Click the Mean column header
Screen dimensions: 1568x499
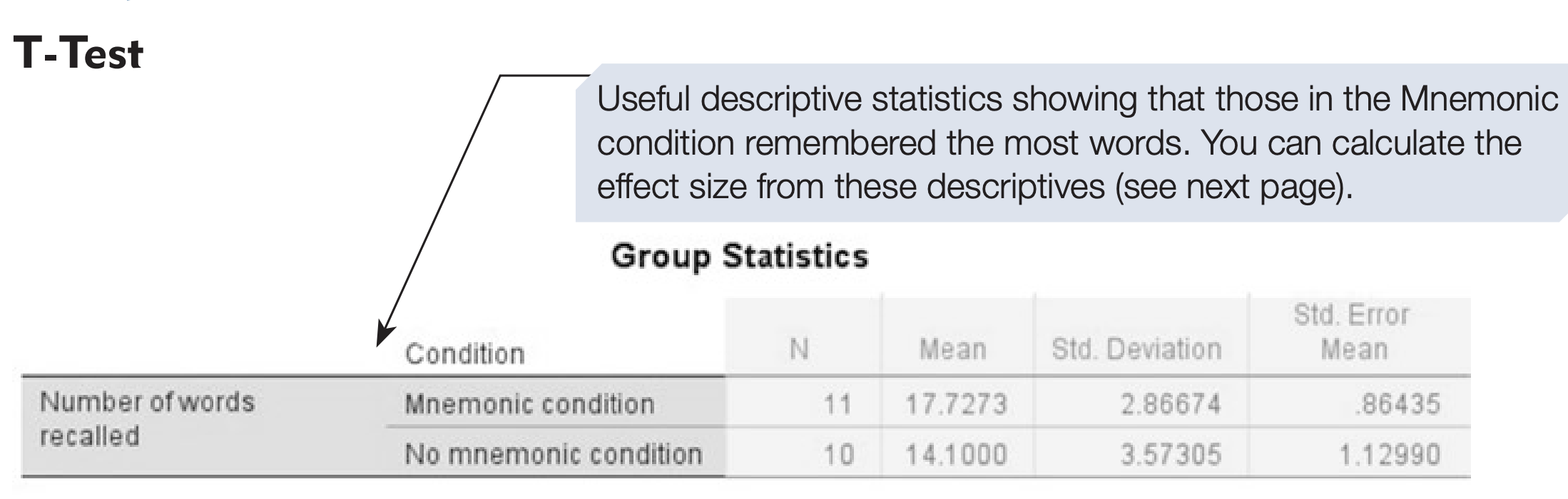pos(953,349)
